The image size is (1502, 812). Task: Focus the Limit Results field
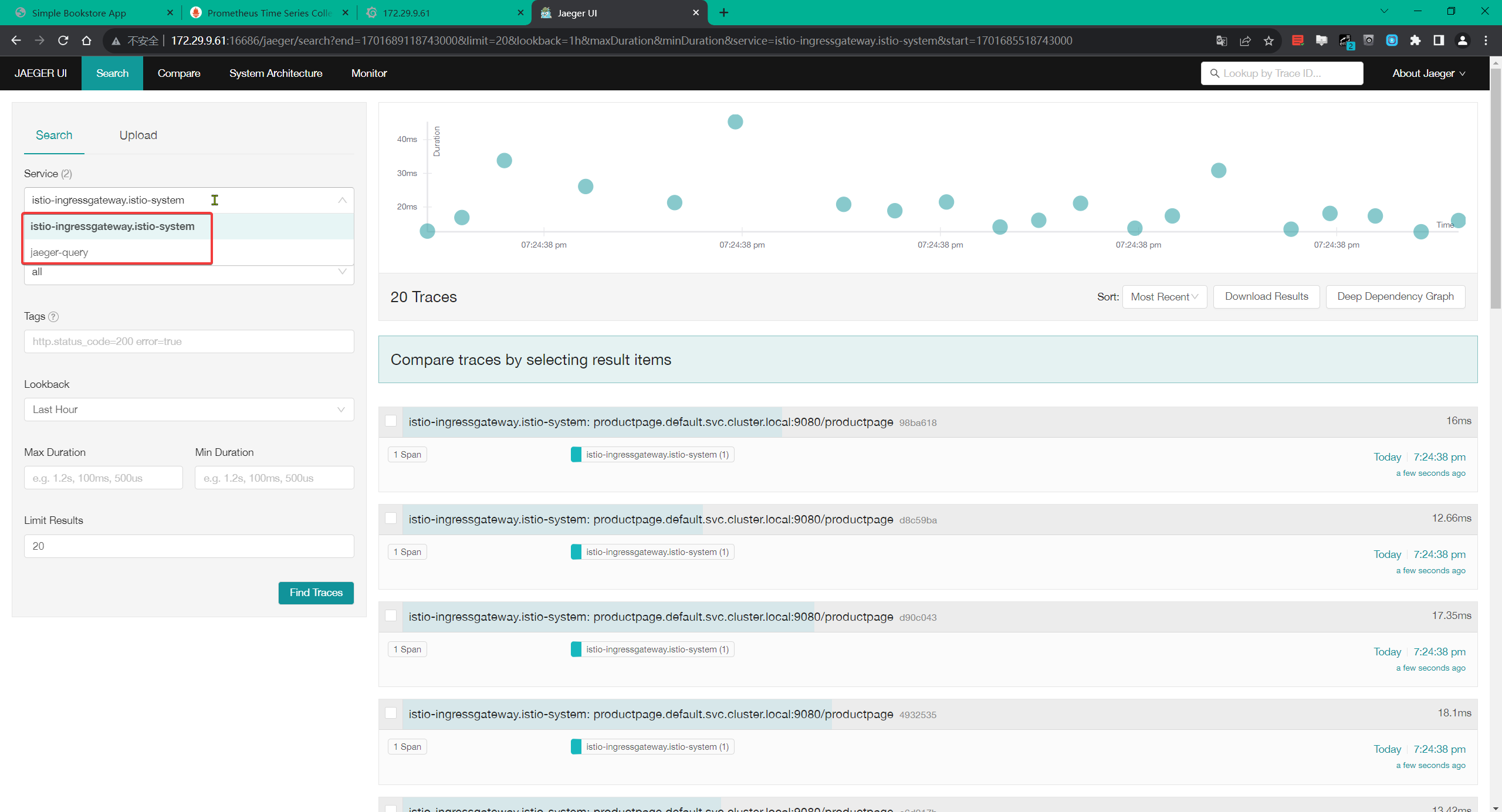[x=189, y=546]
